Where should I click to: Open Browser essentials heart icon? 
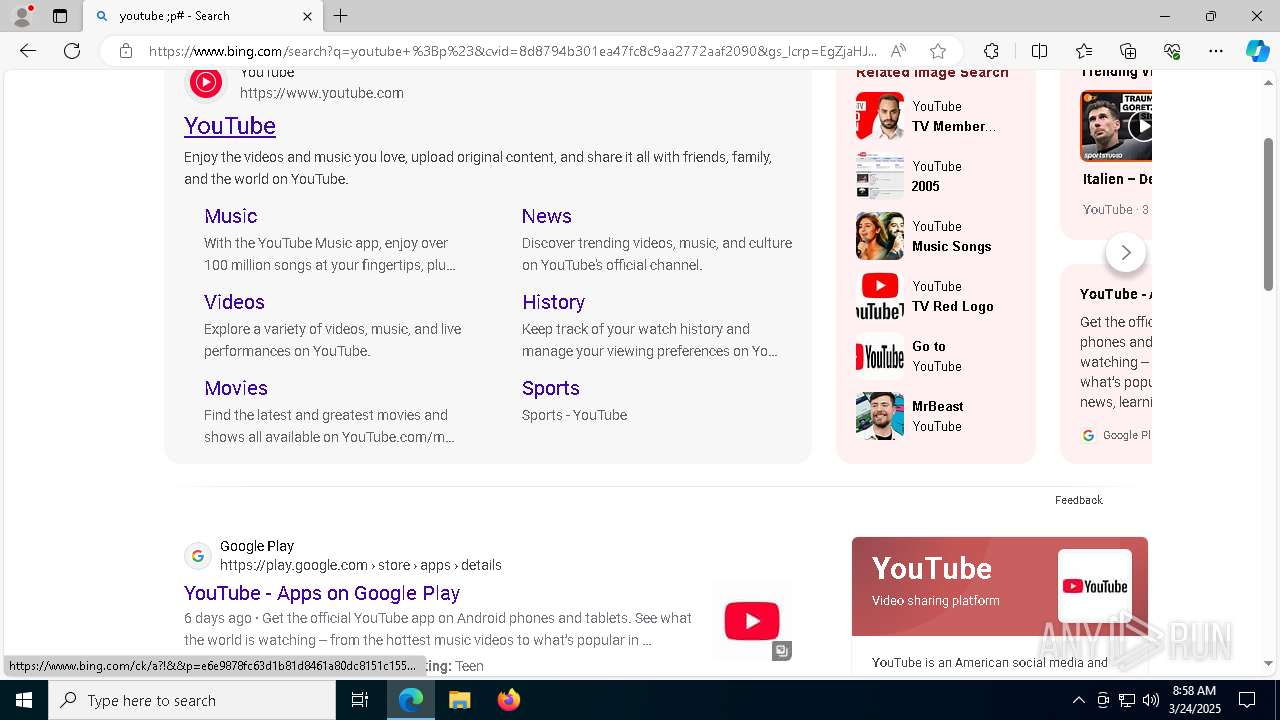(x=1172, y=51)
